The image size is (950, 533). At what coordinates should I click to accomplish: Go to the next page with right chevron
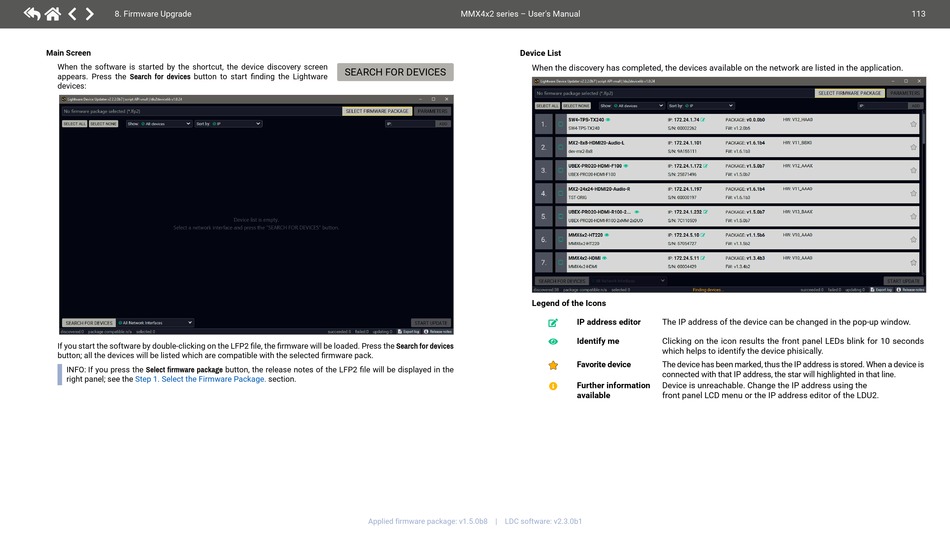point(90,14)
